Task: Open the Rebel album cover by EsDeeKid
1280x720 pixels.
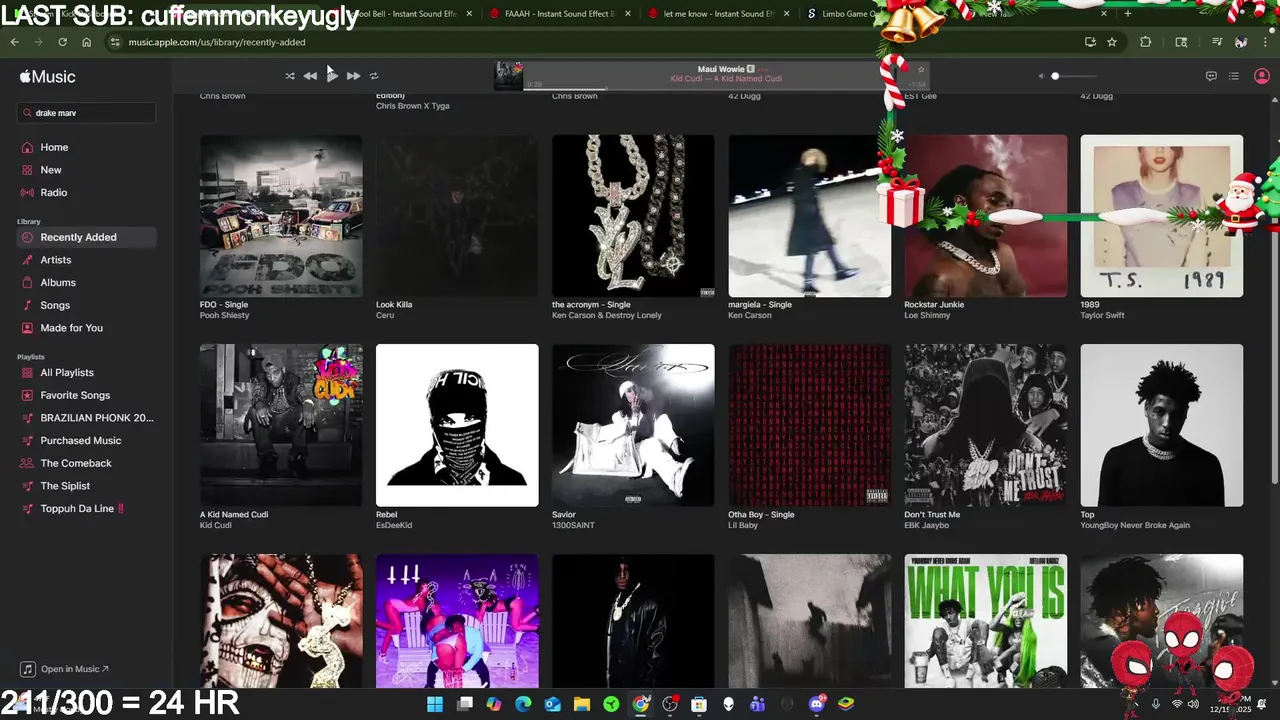Action: [457, 426]
